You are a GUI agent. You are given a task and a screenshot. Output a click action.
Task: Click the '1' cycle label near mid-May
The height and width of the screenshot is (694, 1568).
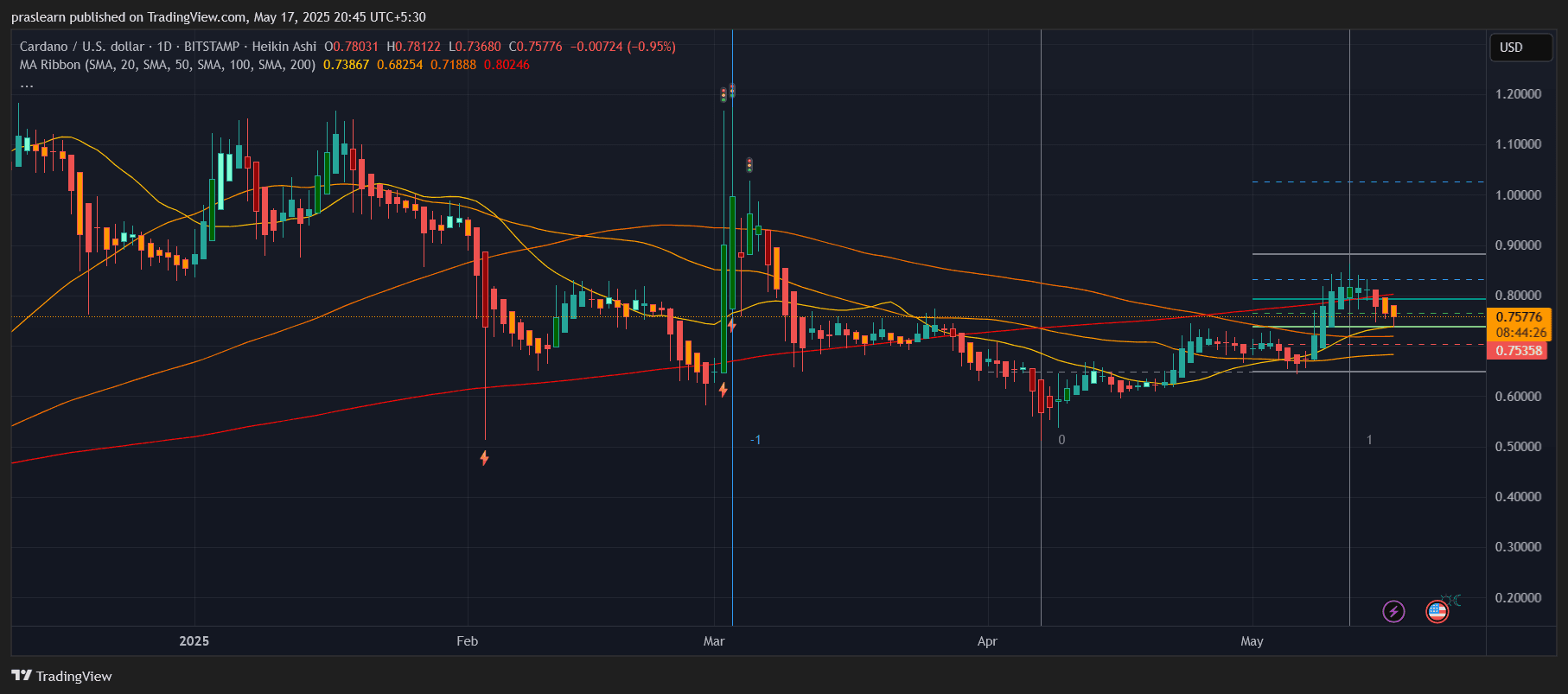click(x=1369, y=440)
